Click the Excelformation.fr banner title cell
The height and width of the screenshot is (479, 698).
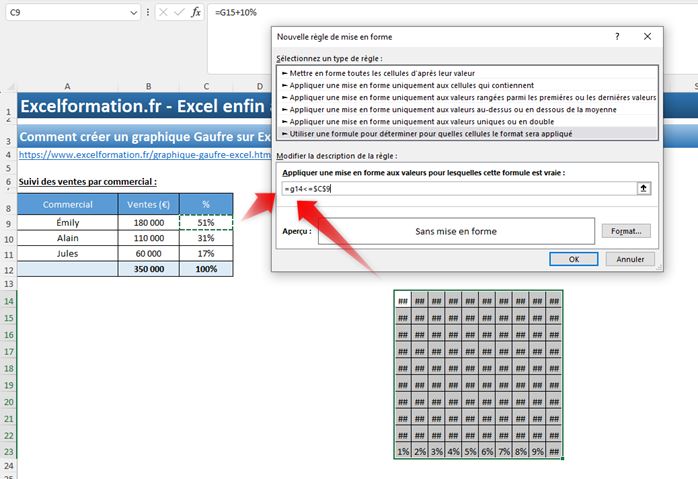[x=145, y=106]
